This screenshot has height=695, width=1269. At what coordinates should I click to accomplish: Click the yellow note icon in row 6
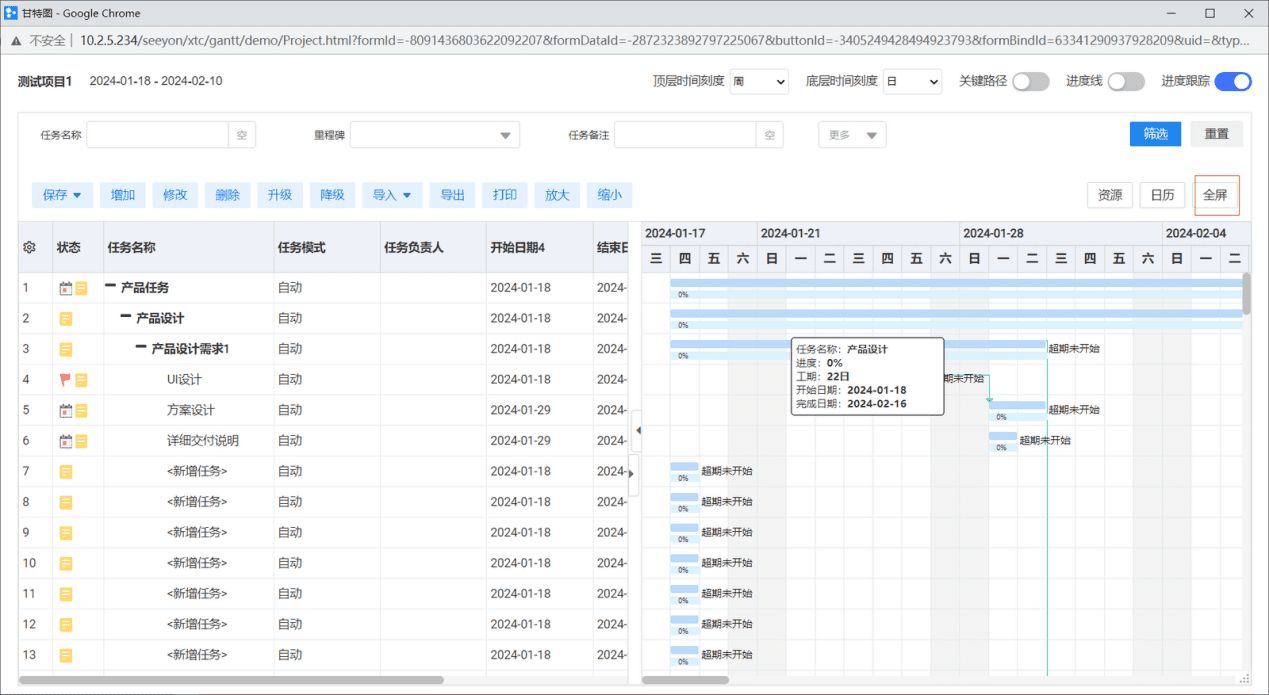(x=81, y=441)
